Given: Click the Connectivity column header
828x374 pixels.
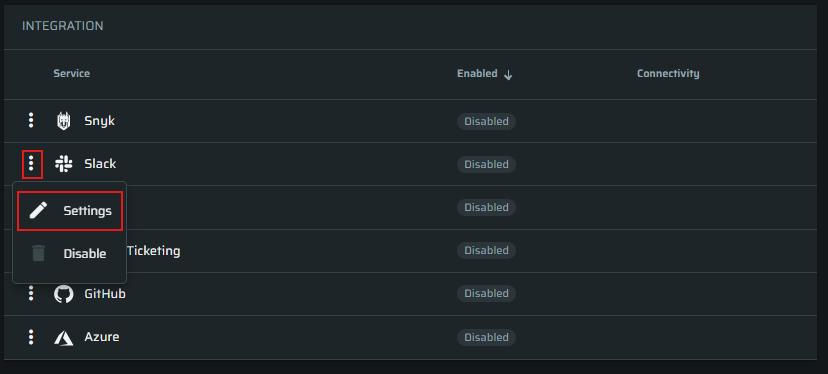Looking at the screenshot, I should (668, 73).
